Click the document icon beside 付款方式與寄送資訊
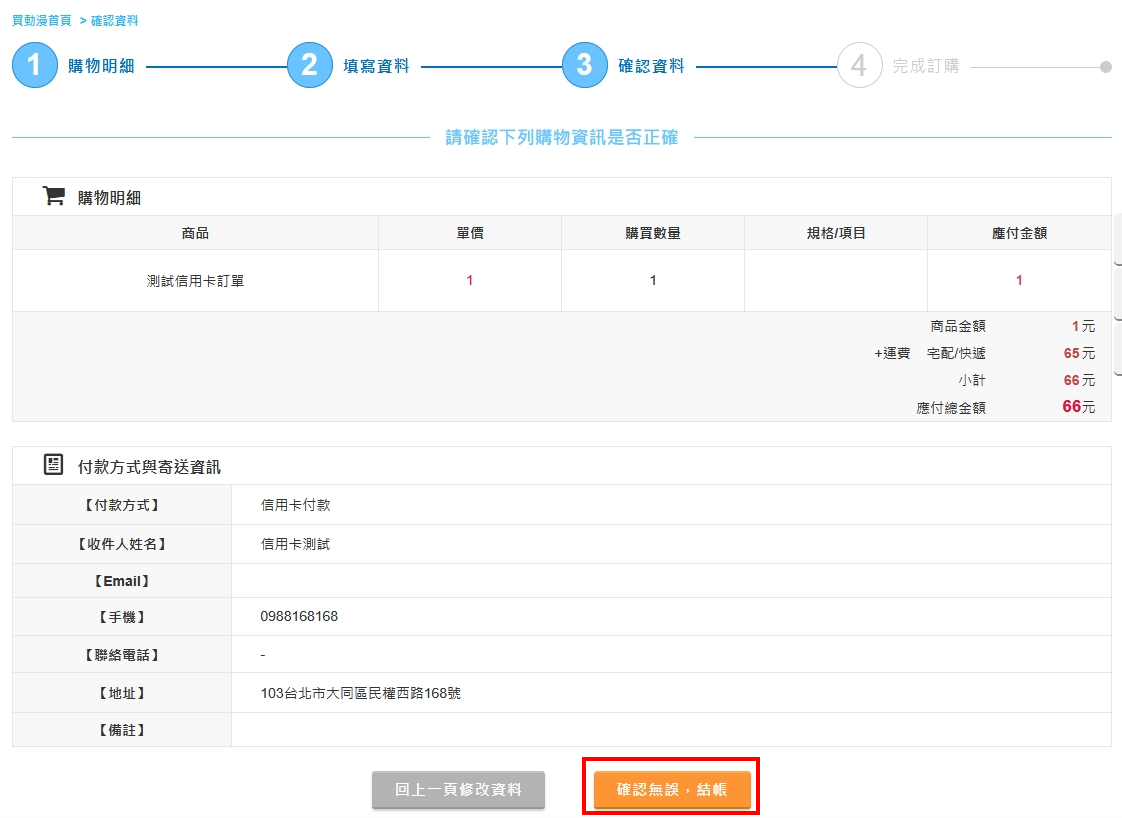1122x818 pixels. [53, 465]
